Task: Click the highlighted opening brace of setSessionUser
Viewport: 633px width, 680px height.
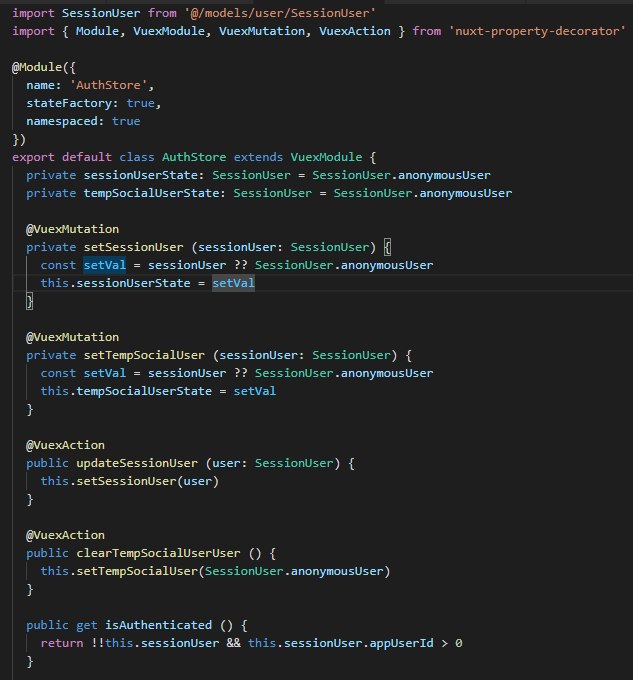Action: point(387,247)
